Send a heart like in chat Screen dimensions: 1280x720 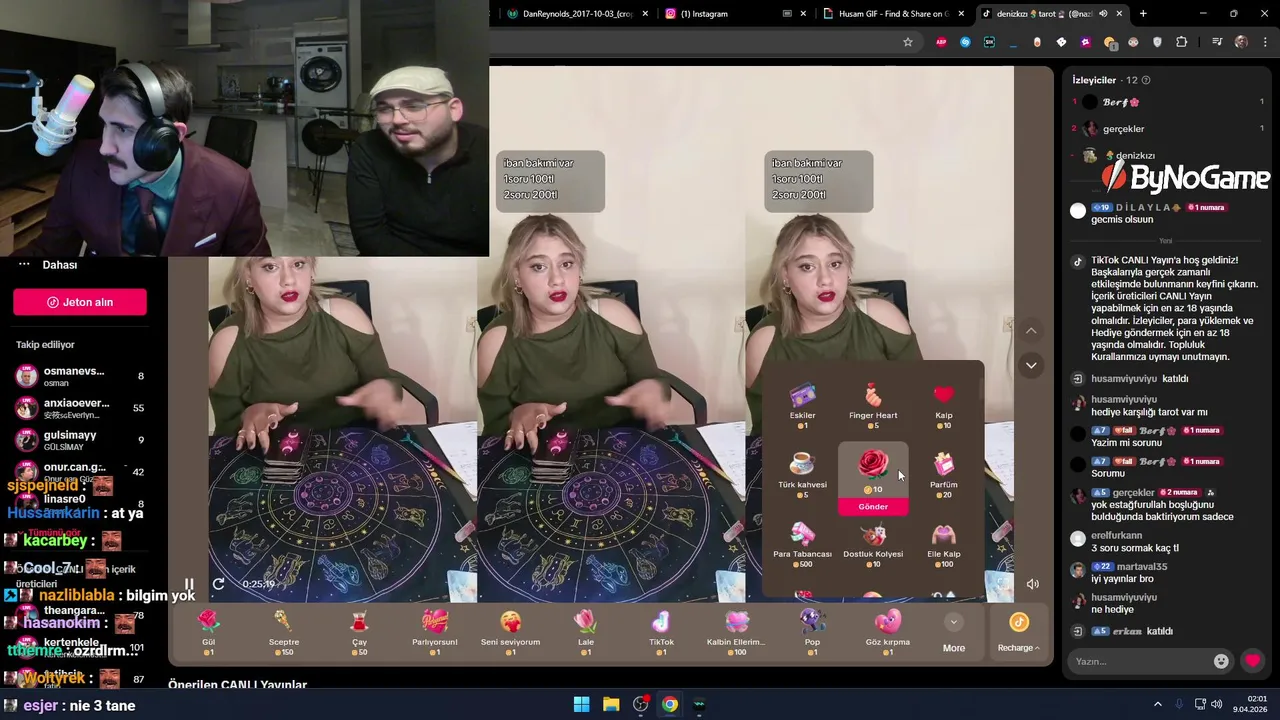coord(1252,661)
